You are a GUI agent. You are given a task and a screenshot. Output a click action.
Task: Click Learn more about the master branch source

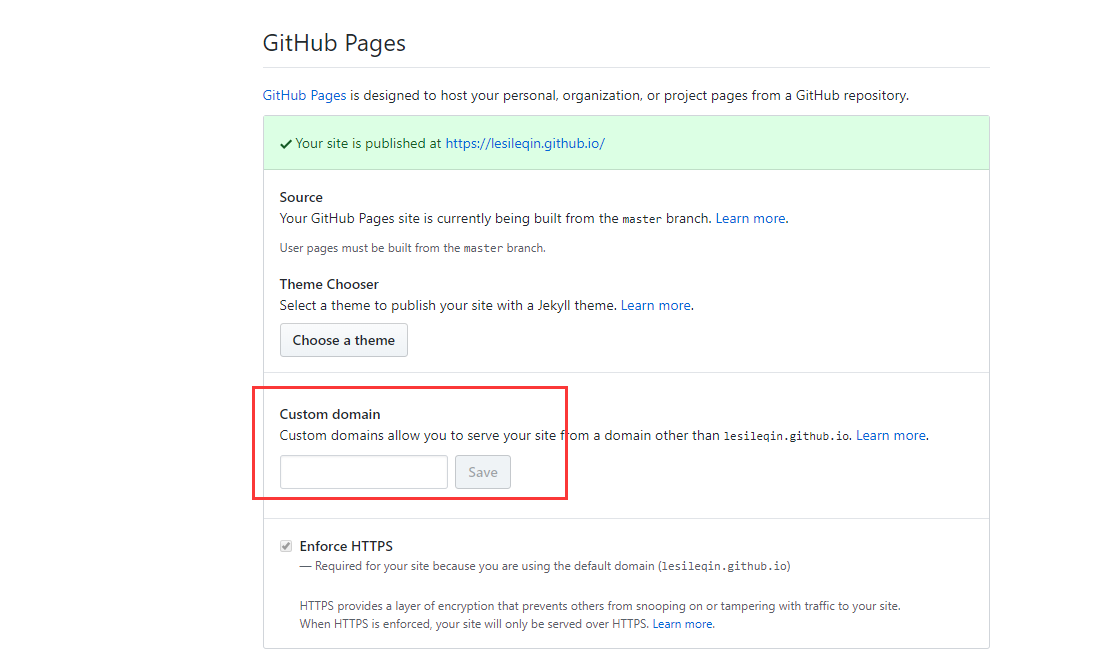click(x=750, y=218)
